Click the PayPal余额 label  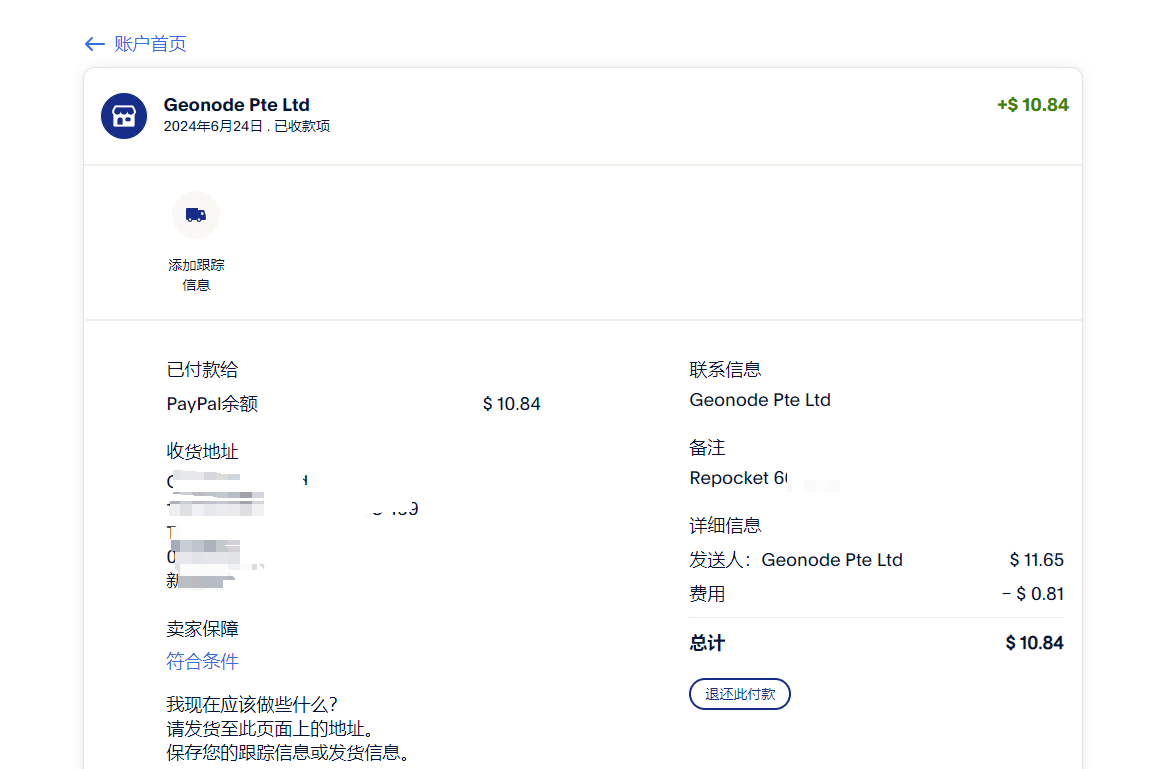212,404
